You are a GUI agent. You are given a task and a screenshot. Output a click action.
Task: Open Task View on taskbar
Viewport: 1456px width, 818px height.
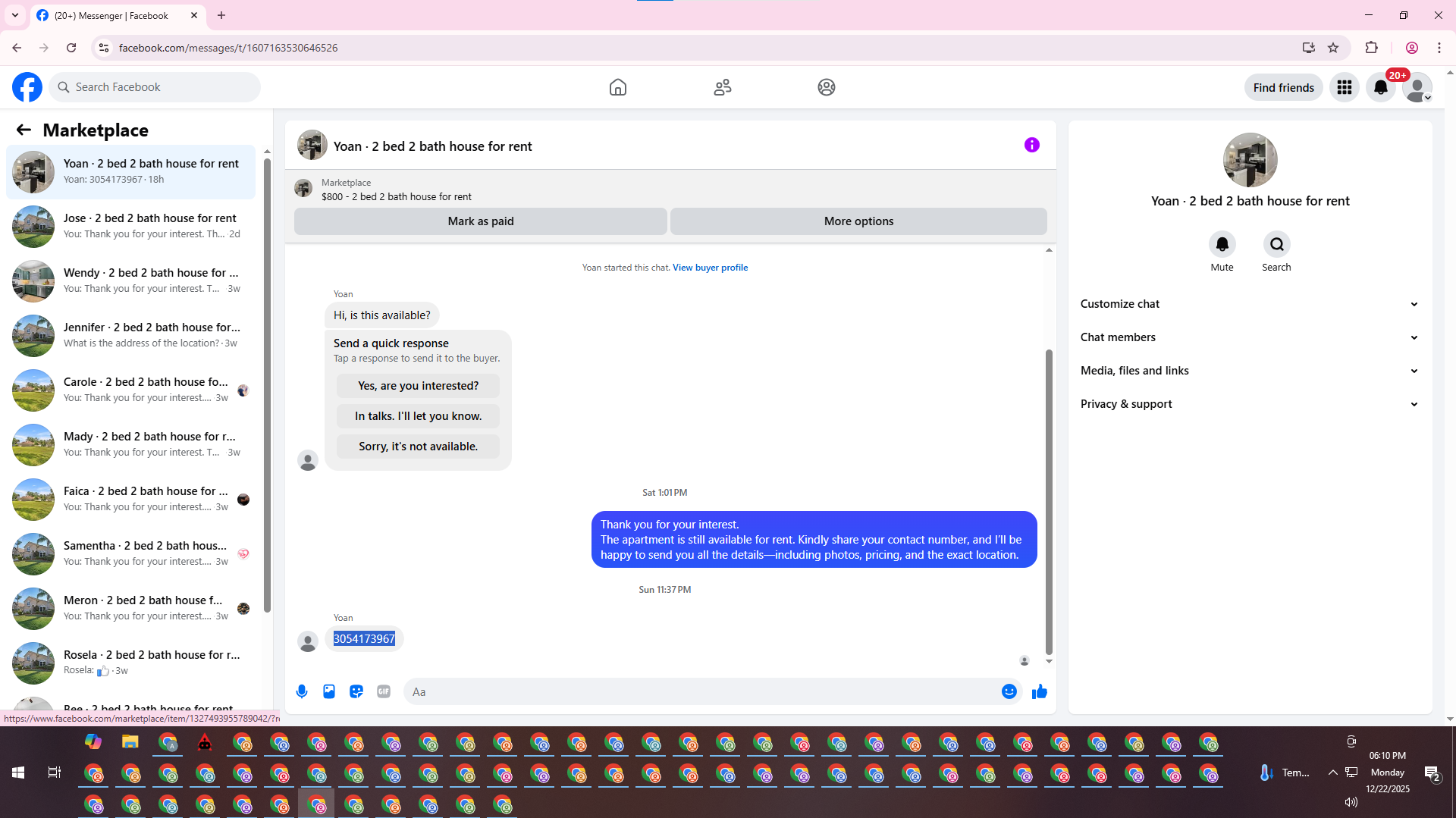click(55, 773)
